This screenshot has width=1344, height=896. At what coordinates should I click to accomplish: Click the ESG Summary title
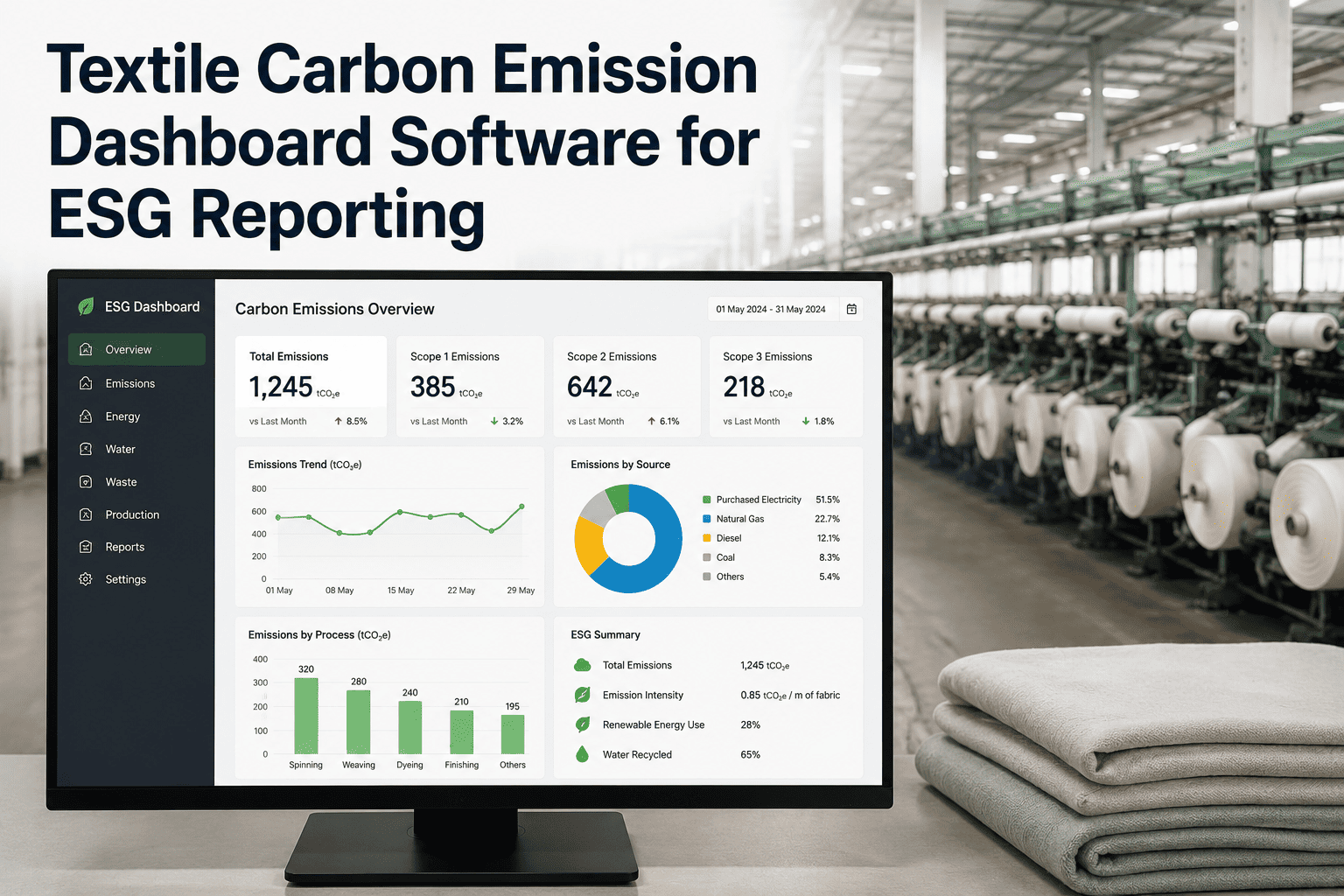point(605,634)
